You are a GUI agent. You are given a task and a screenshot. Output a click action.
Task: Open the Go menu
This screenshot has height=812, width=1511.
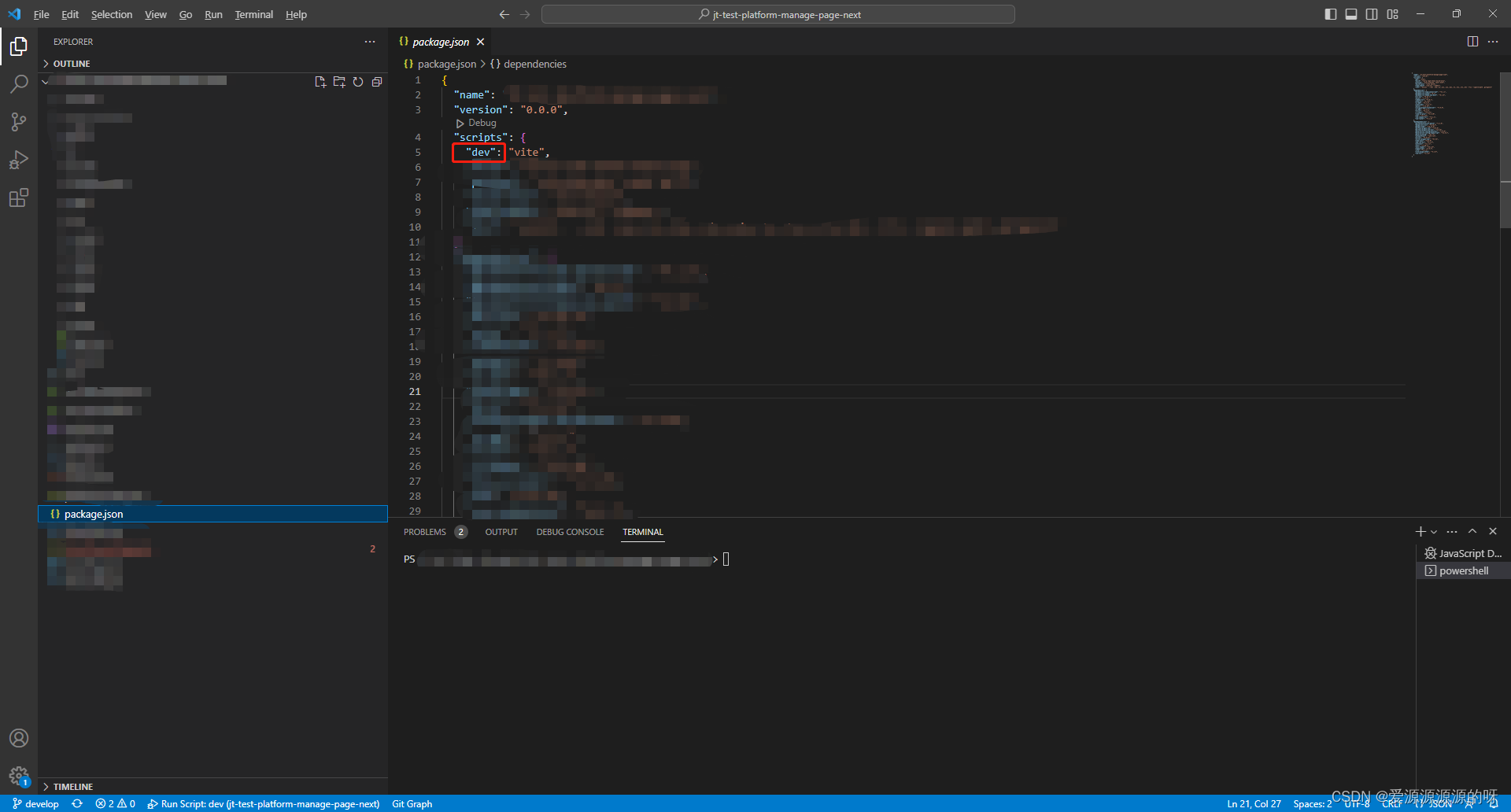[x=186, y=14]
